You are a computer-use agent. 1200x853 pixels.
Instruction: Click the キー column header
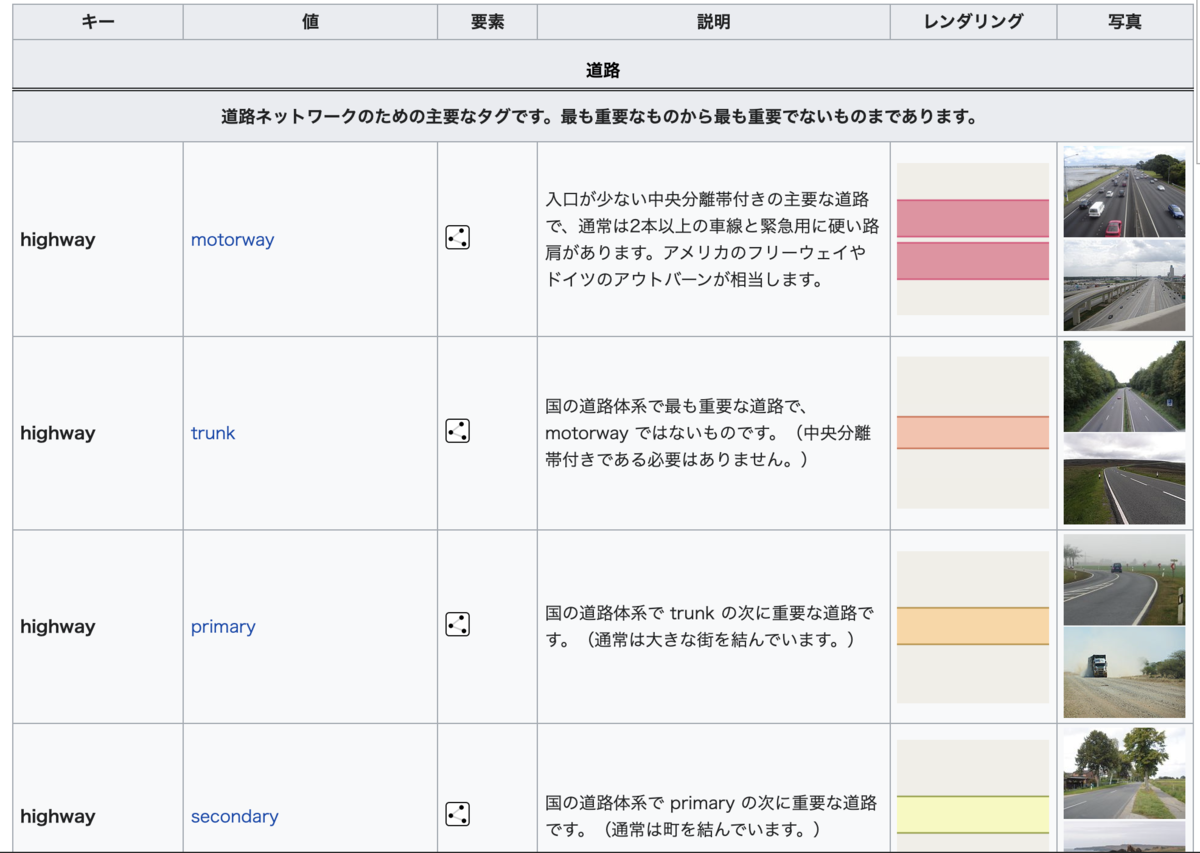pos(98,21)
